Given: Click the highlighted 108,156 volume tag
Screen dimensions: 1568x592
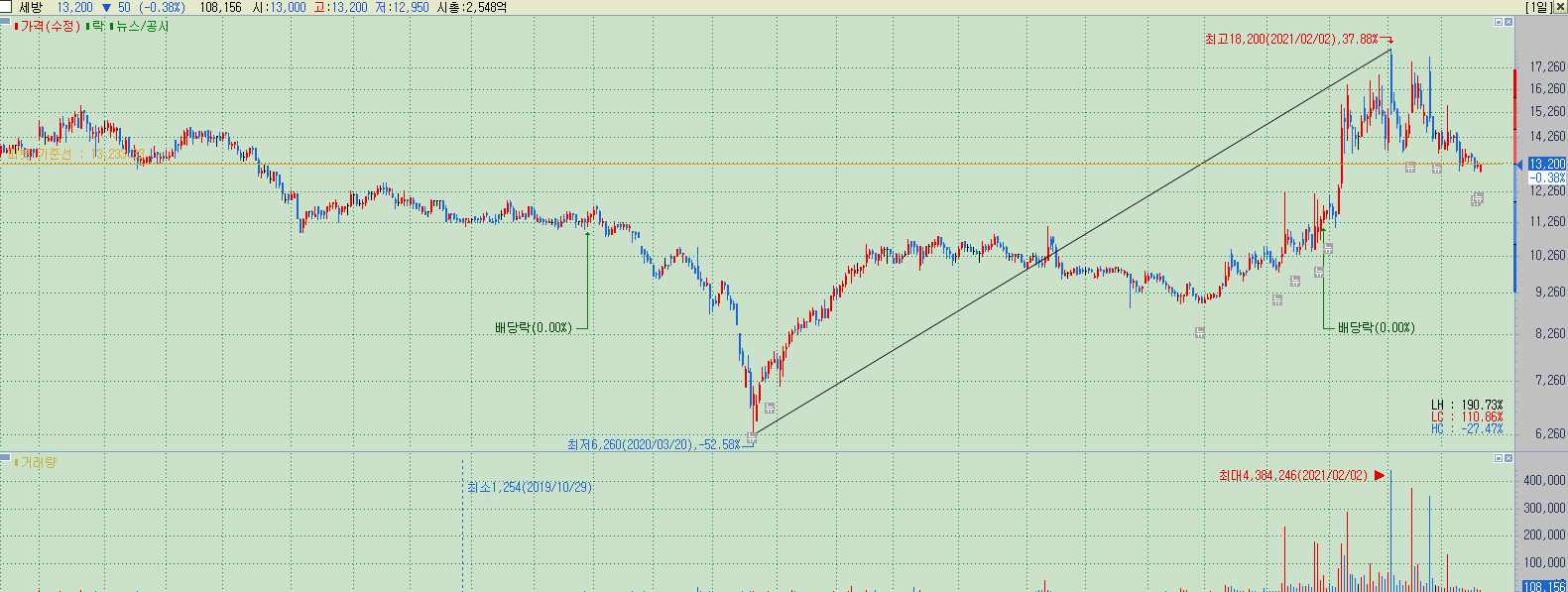Looking at the screenshot, I should point(1545,586).
